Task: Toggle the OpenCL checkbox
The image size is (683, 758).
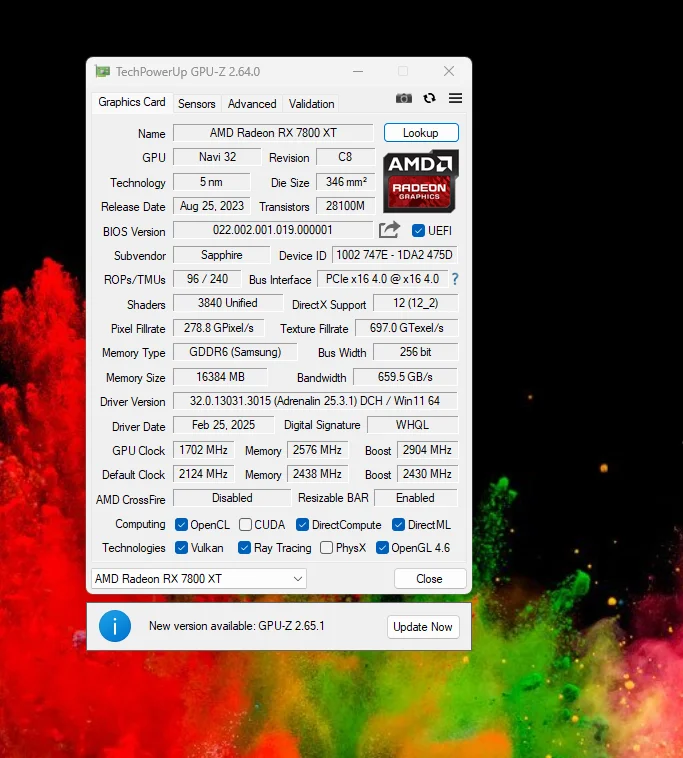Action: (181, 525)
